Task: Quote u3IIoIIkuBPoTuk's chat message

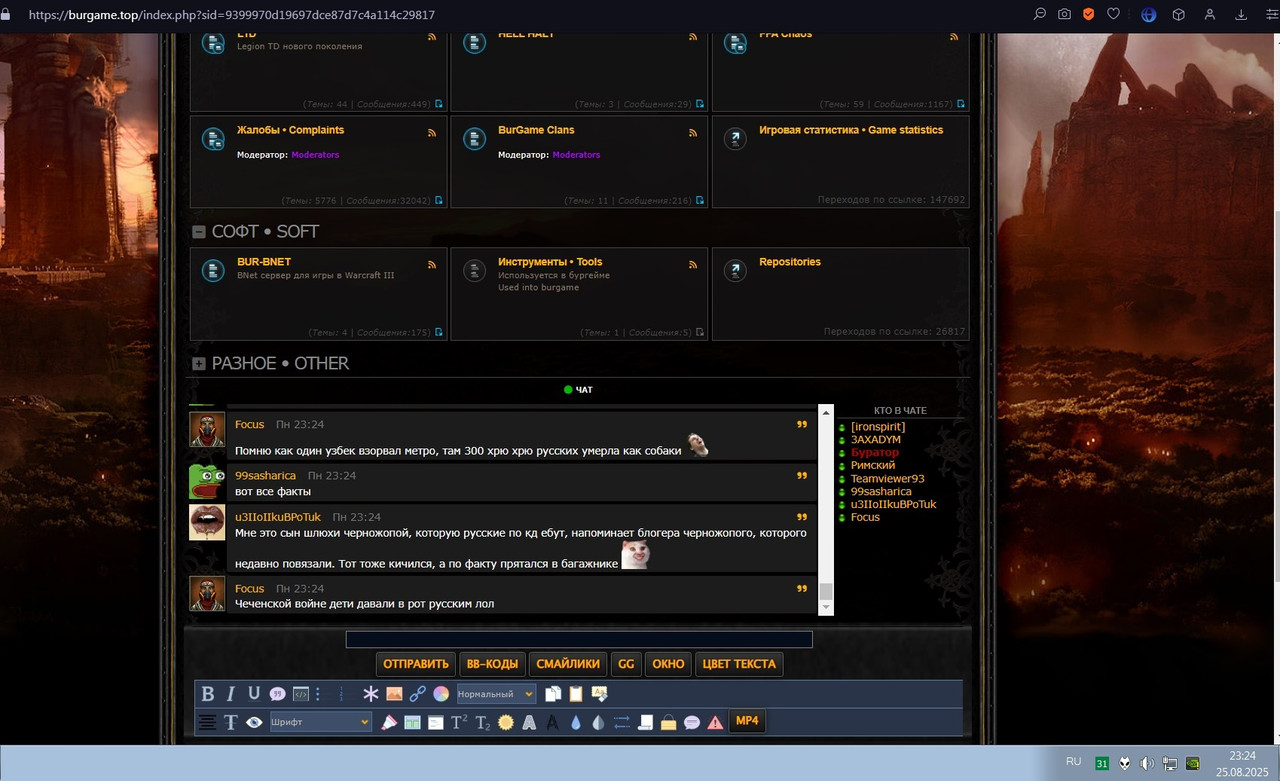Action: coord(802,517)
